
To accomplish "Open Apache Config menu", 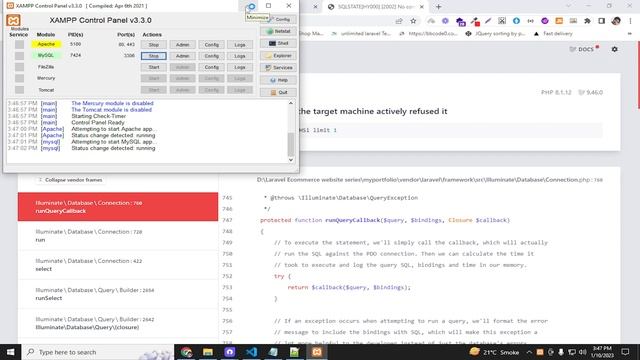I will 211,44.
